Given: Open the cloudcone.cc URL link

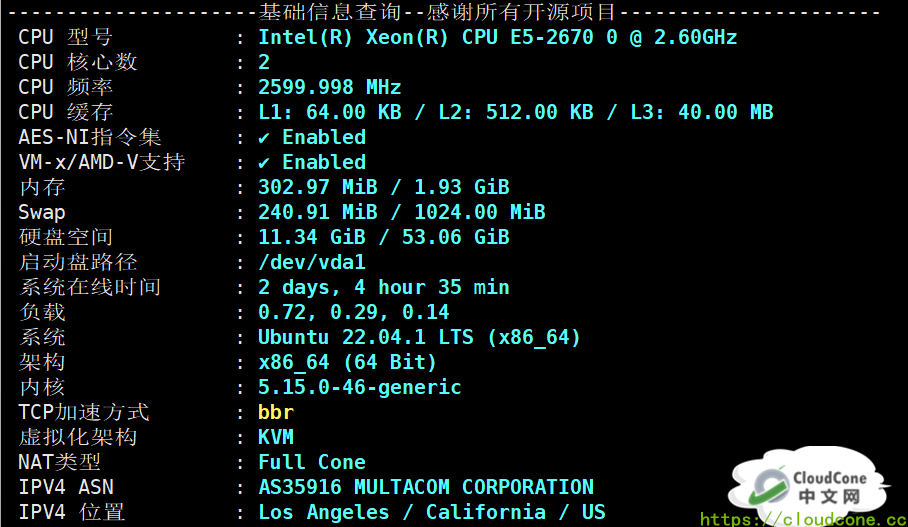Looking at the screenshot, I should click(802, 519).
